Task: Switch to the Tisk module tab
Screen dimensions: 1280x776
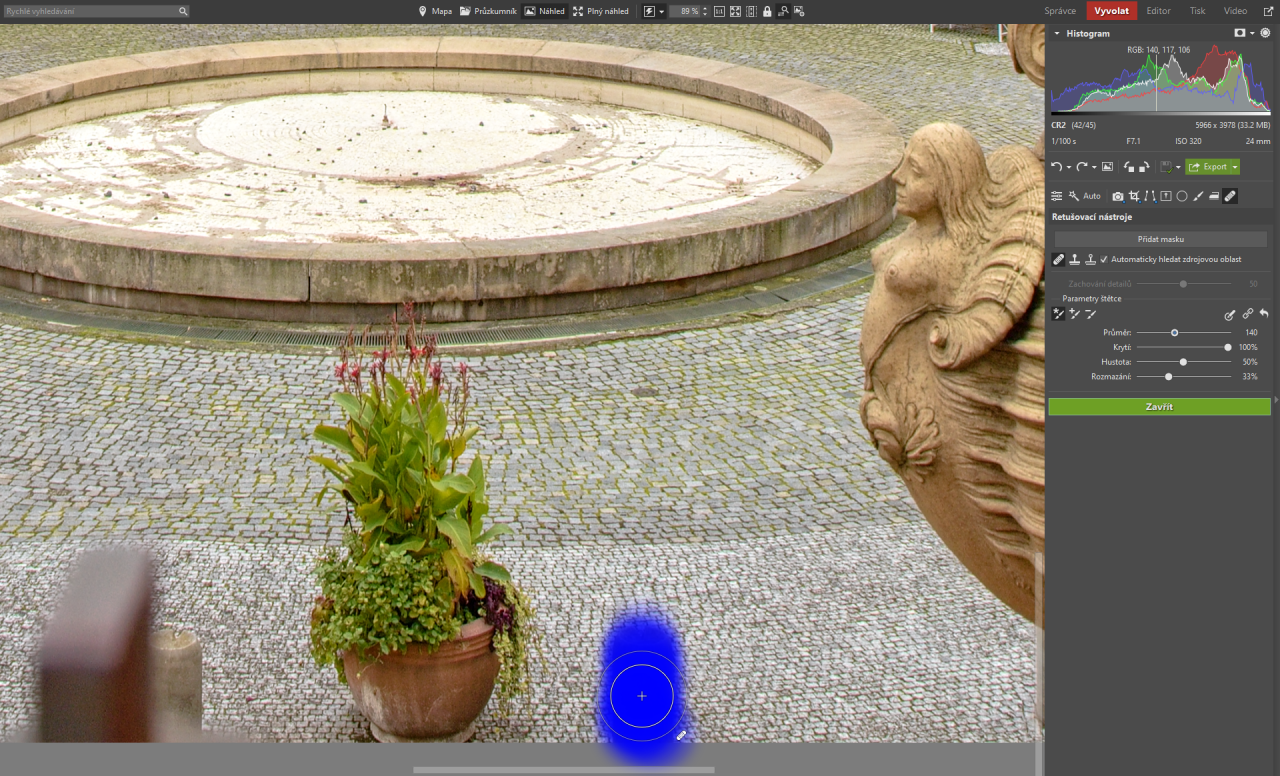Action: click(1197, 11)
